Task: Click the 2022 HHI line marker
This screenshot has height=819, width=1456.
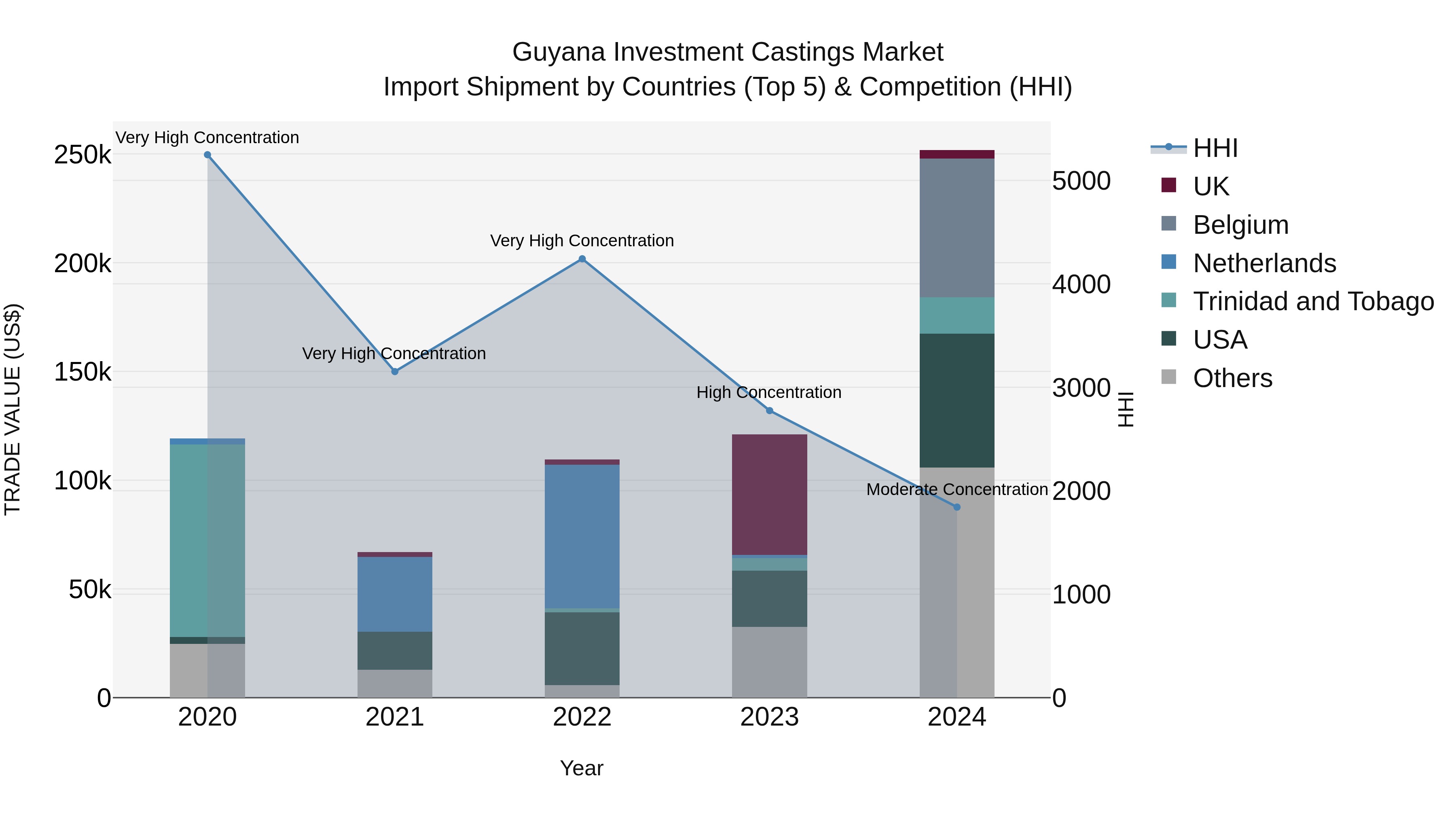Action: tap(582, 259)
